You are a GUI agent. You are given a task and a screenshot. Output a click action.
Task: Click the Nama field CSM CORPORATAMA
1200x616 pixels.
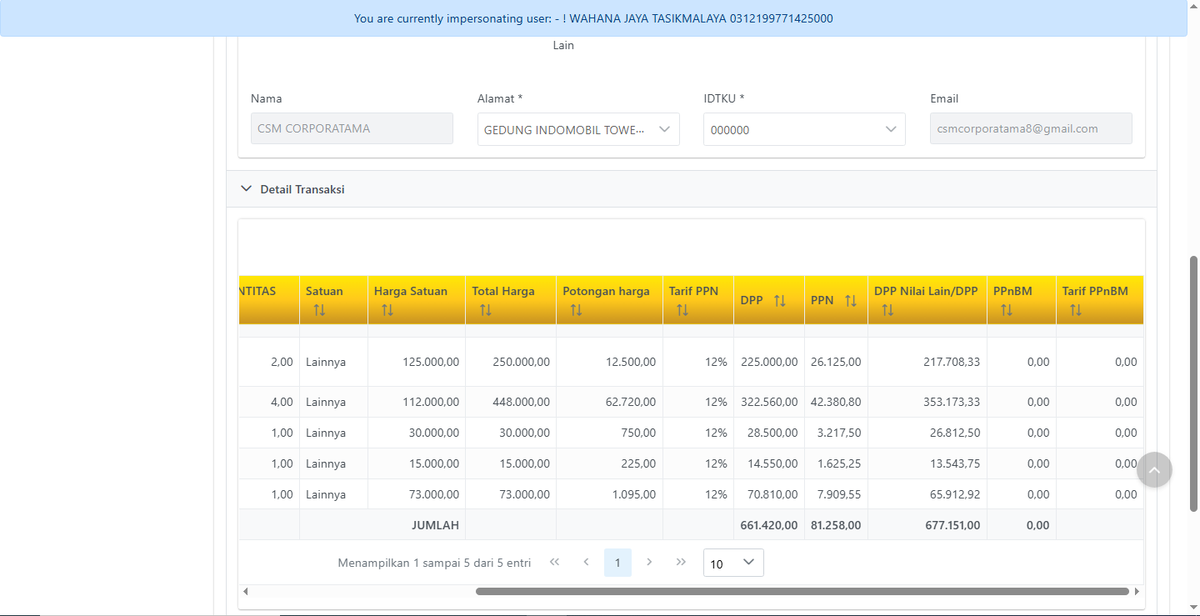352,129
